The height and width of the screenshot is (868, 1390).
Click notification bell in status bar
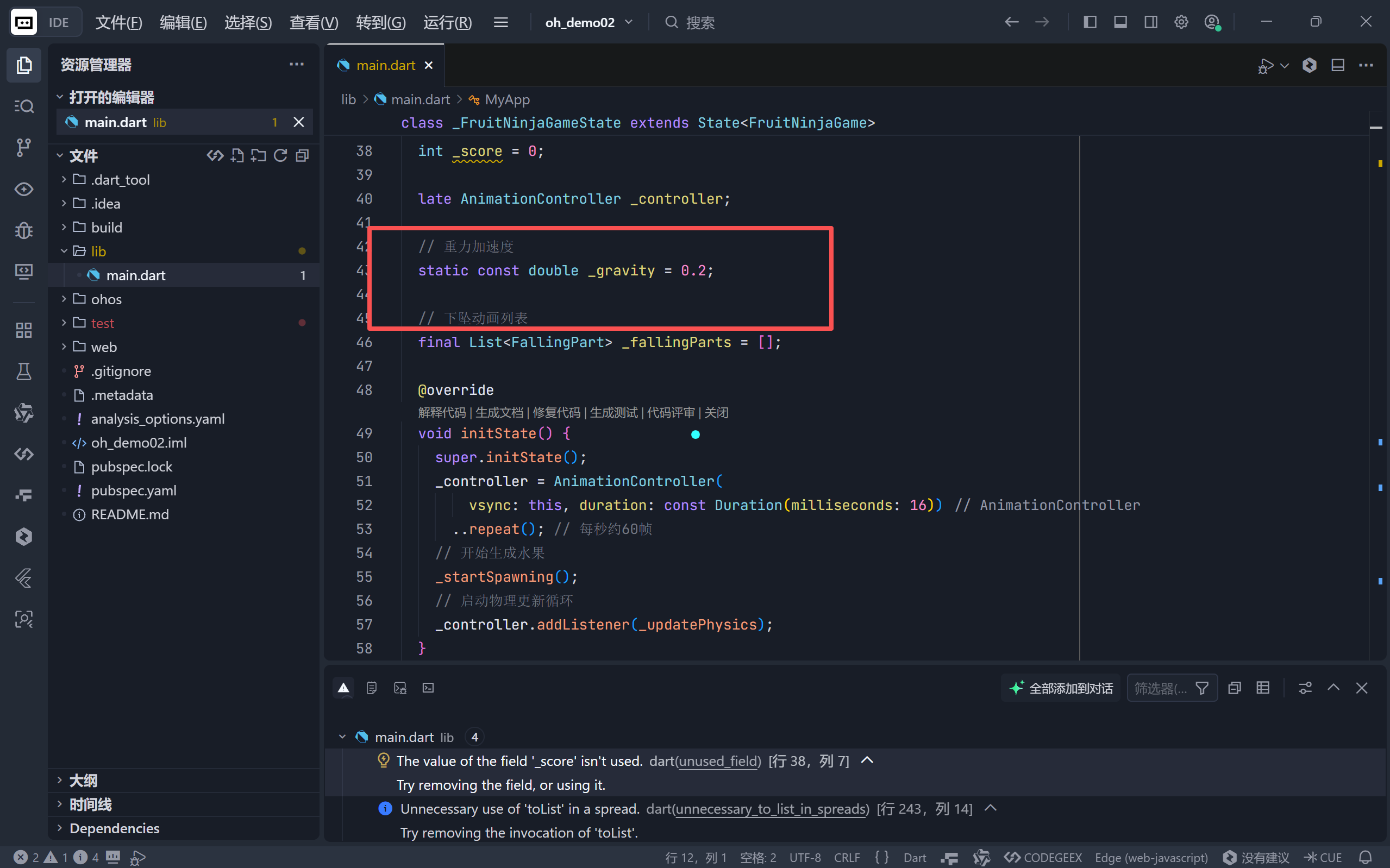coord(1366,857)
